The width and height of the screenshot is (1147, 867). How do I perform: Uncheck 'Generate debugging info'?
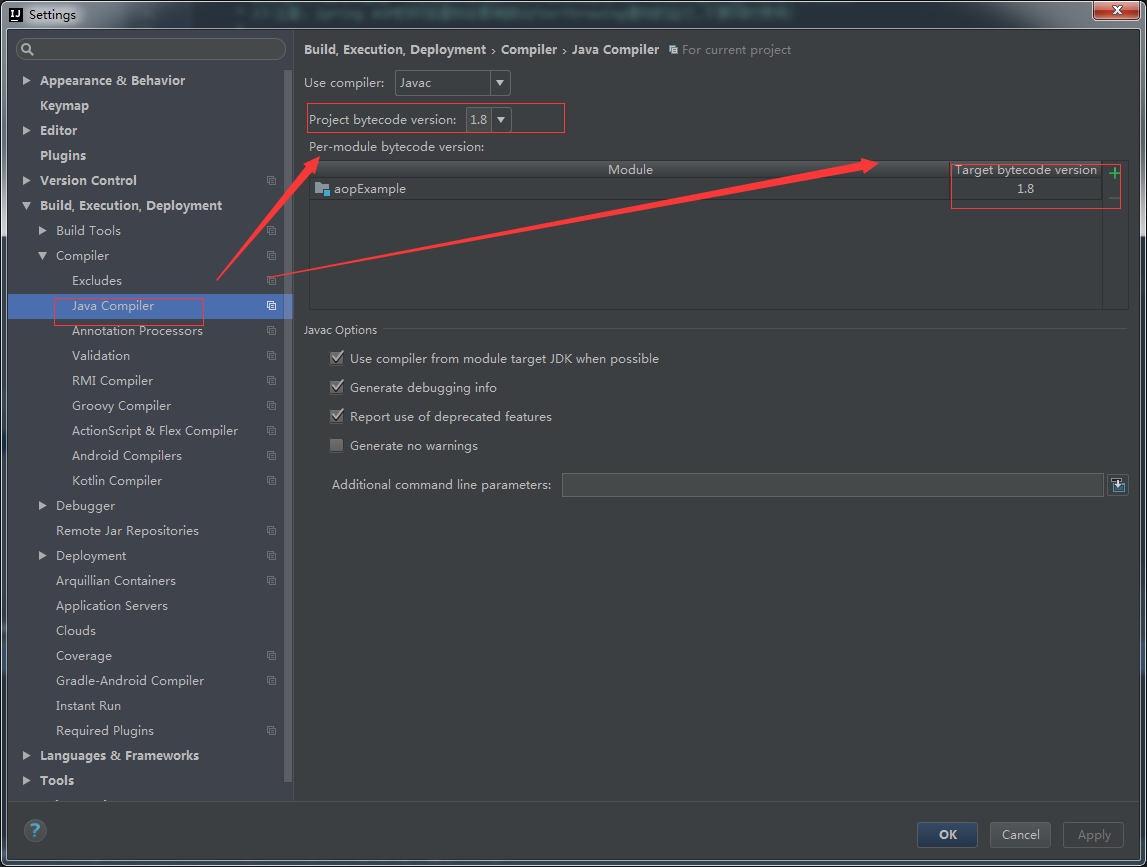click(x=337, y=387)
